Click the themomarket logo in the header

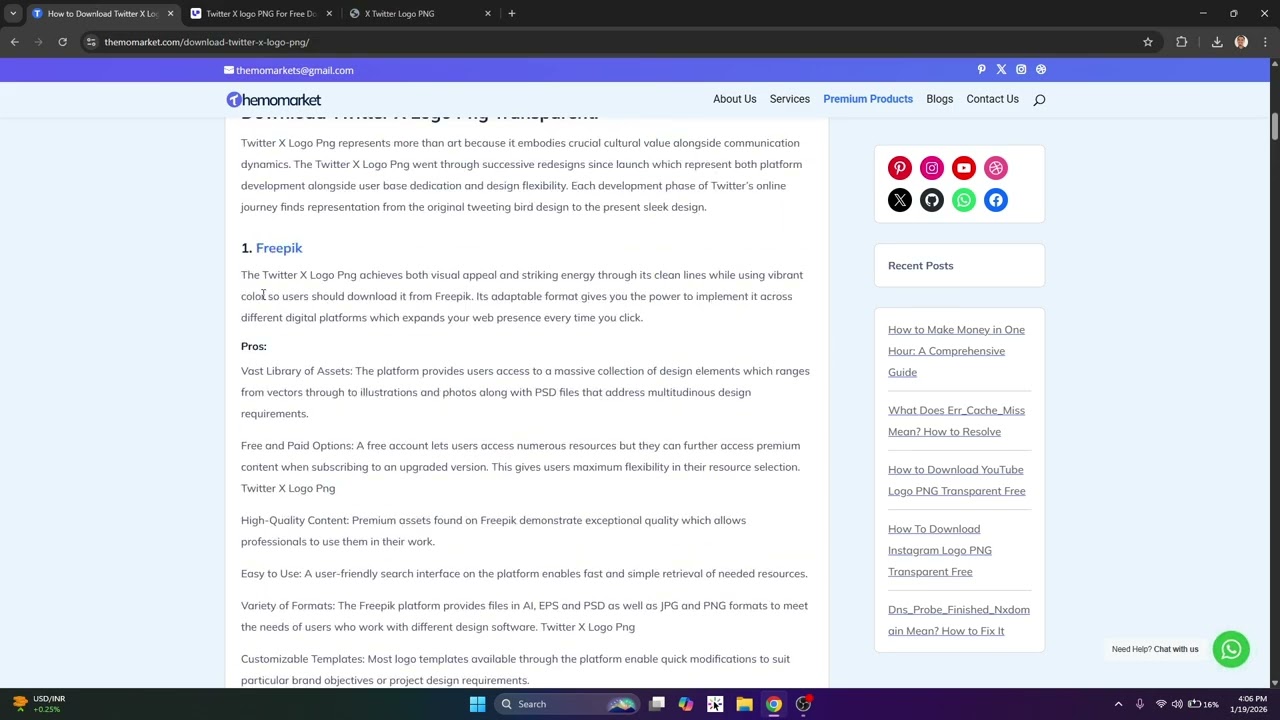(274, 100)
